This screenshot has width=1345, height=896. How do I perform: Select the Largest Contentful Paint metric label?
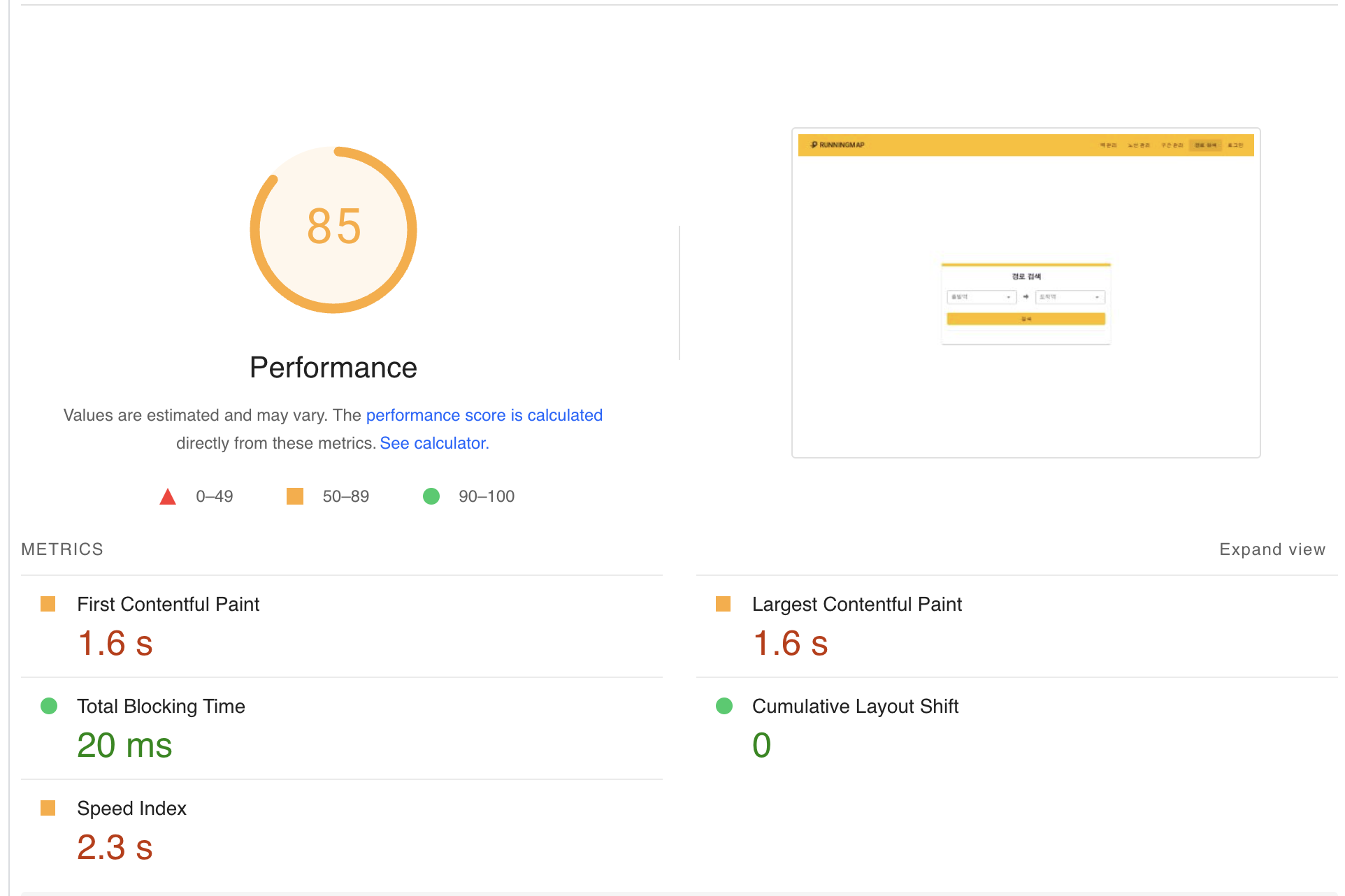(x=856, y=604)
